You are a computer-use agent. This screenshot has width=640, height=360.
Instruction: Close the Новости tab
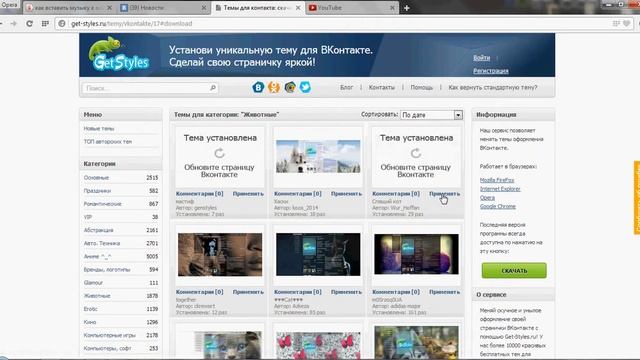click(x=204, y=8)
